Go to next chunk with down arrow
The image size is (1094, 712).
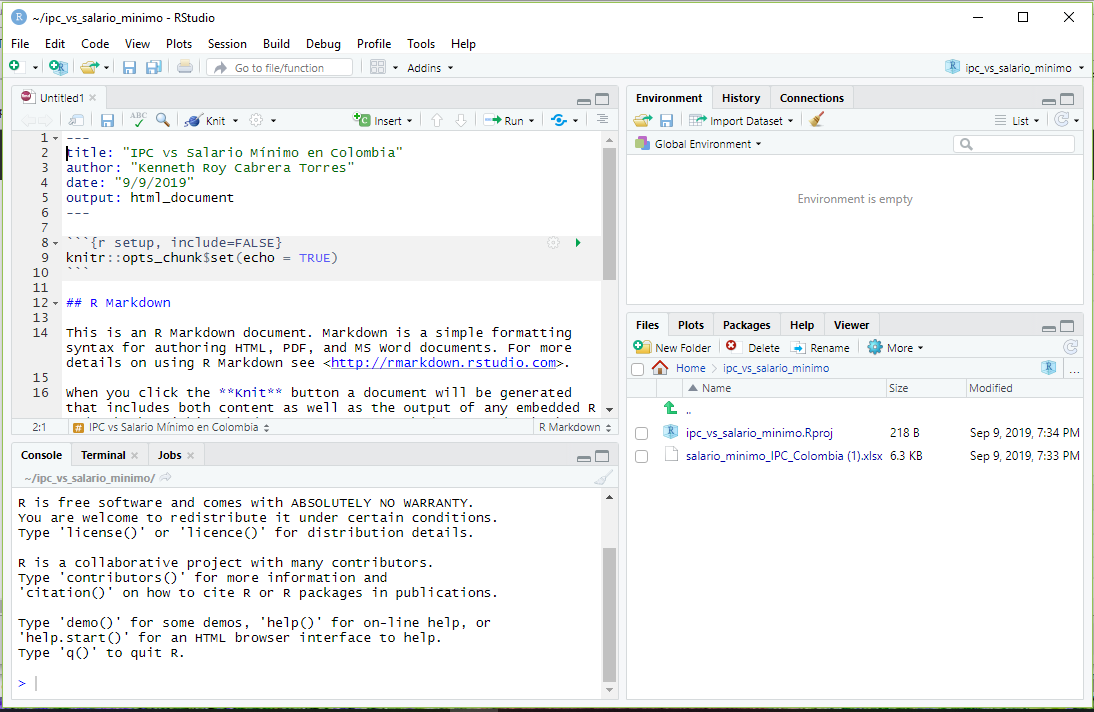click(x=460, y=120)
